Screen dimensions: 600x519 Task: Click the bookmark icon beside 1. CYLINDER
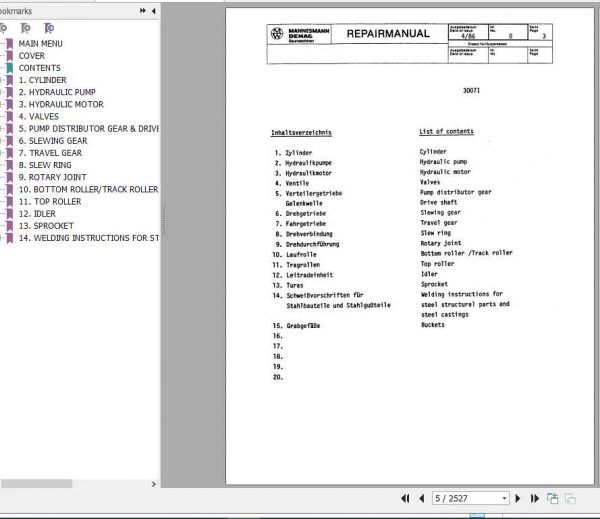(x=10, y=80)
